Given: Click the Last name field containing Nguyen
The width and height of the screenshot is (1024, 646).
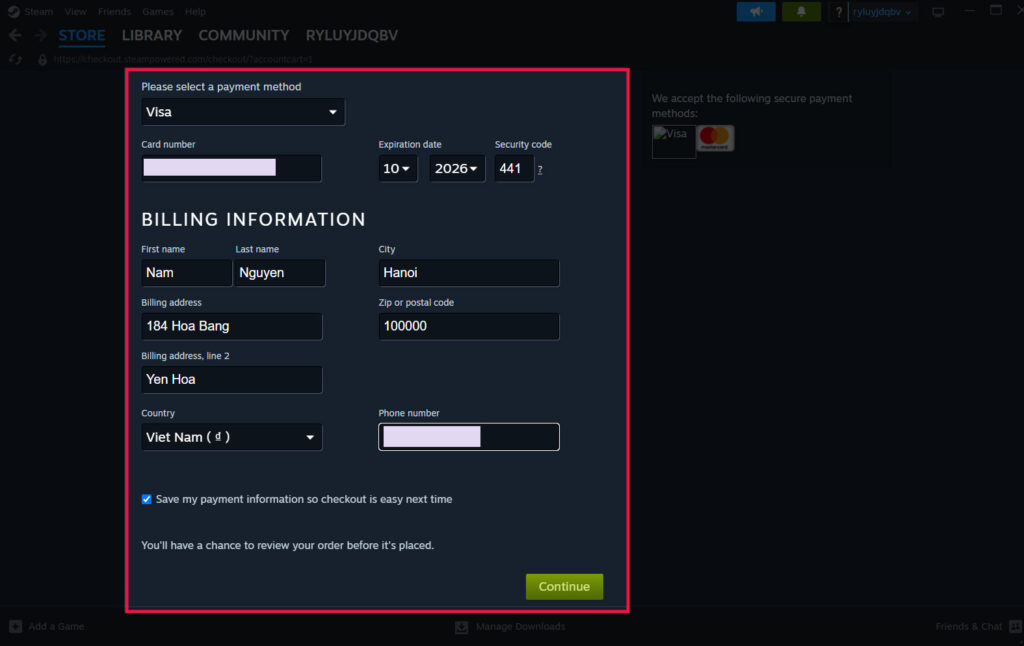Looking at the screenshot, I should click(x=280, y=273).
